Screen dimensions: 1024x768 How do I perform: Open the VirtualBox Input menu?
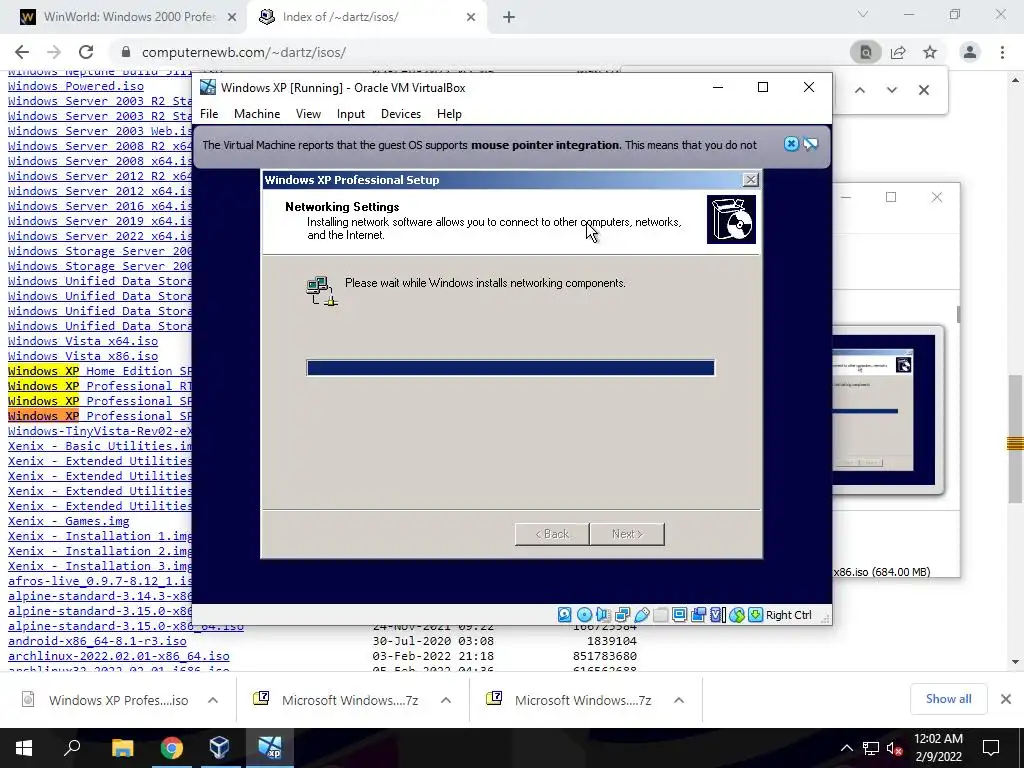351,114
